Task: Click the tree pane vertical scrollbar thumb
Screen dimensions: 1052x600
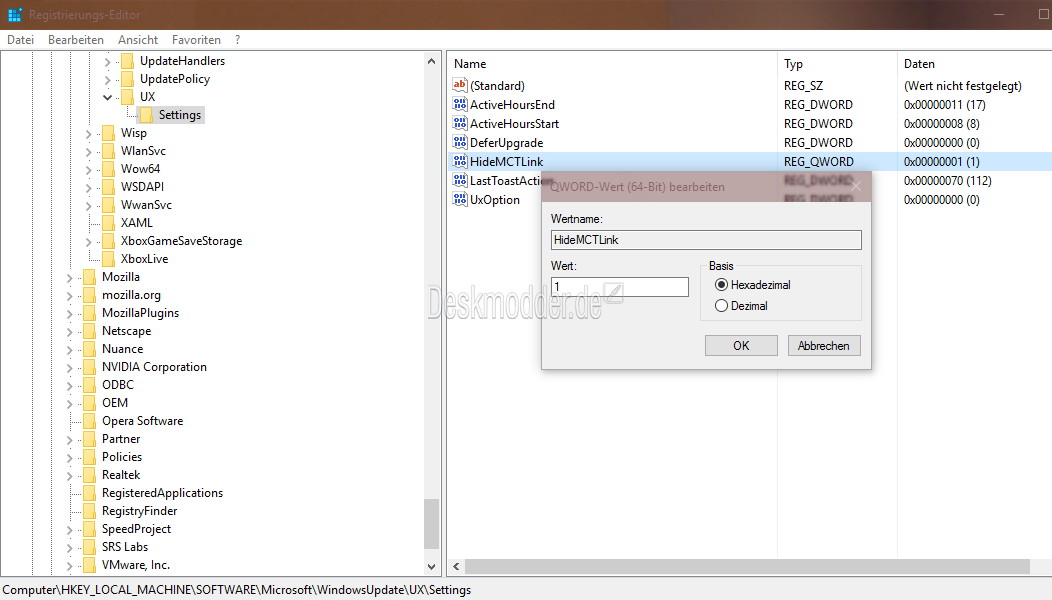Action: (431, 524)
